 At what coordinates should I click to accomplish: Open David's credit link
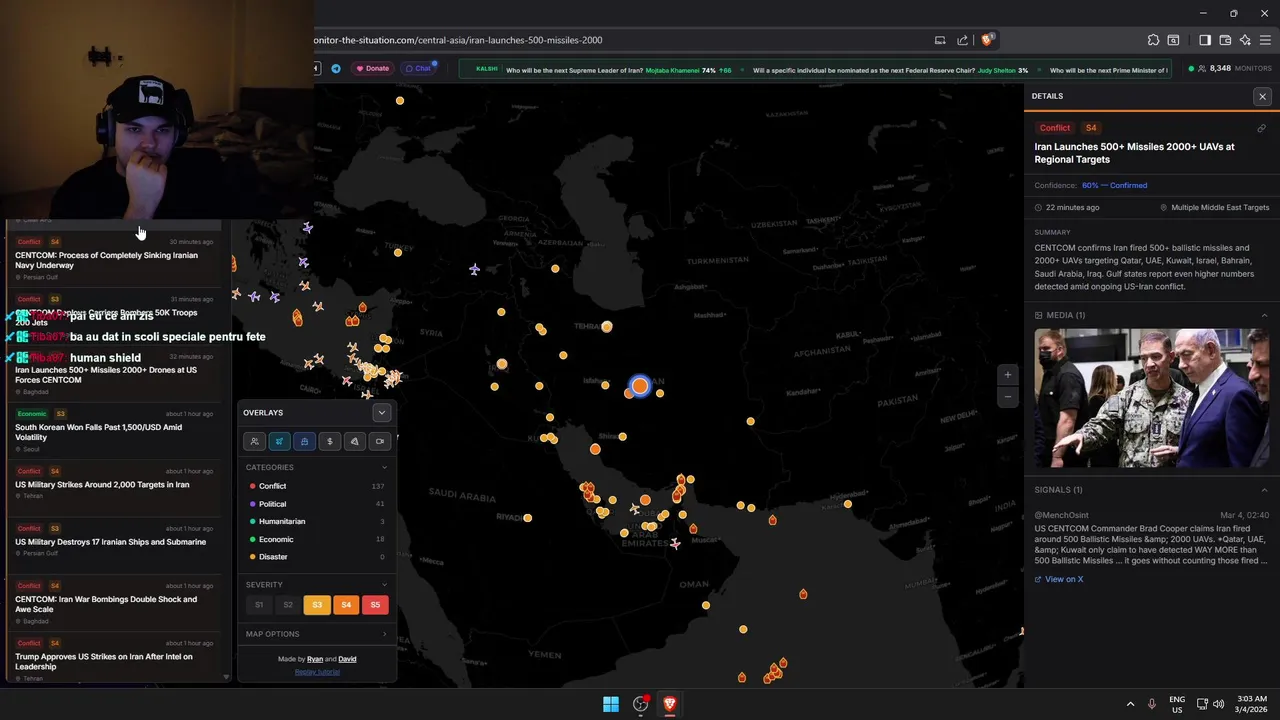click(x=347, y=659)
